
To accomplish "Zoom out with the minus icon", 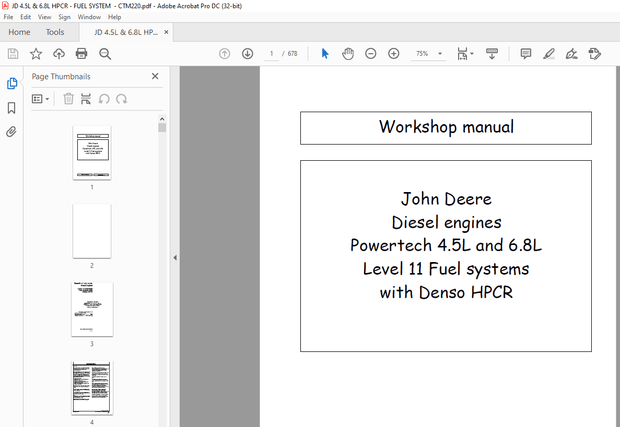I will click(x=370, y=53).
